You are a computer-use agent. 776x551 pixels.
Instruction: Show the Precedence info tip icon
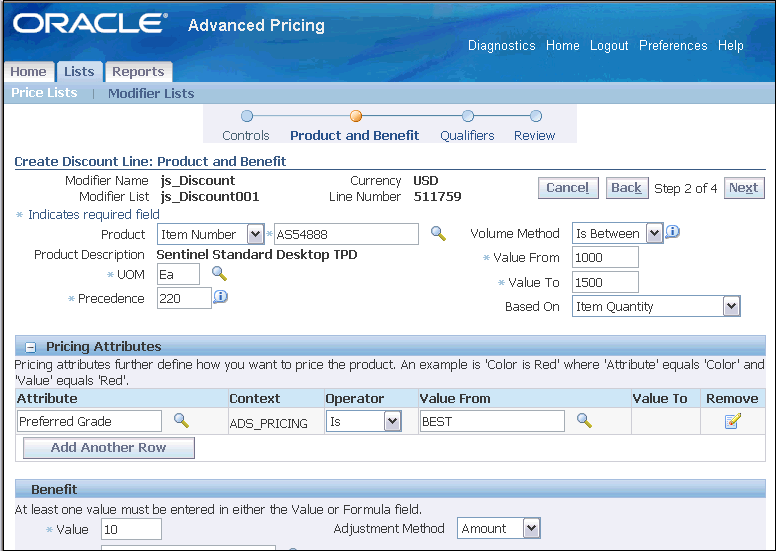point(220,297)
